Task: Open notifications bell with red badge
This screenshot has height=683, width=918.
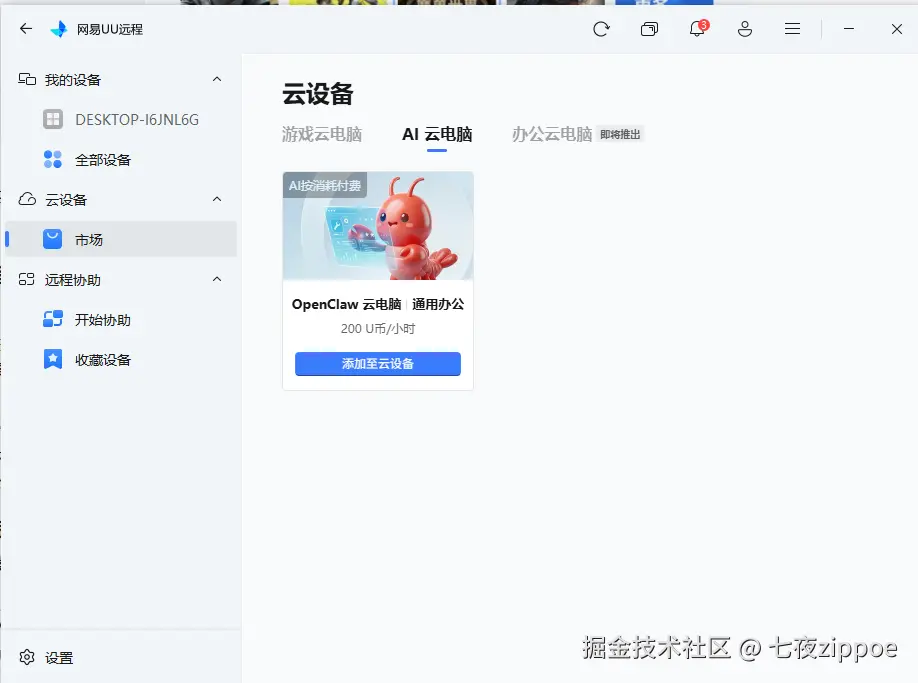Action: pos(697,28)
